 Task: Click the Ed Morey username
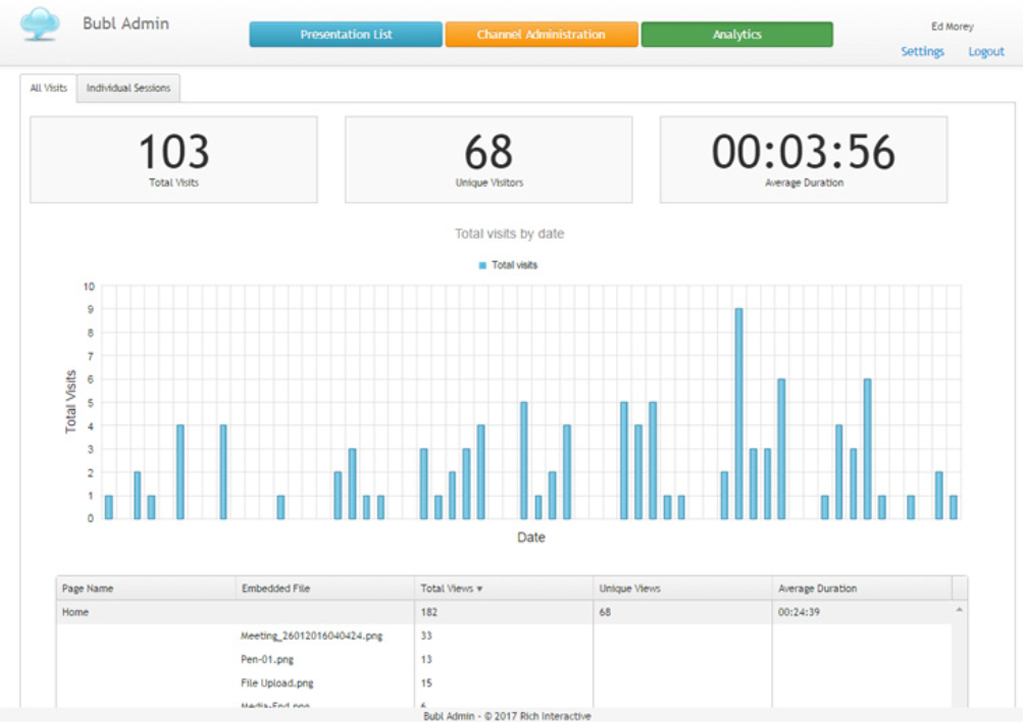point(953,27)
